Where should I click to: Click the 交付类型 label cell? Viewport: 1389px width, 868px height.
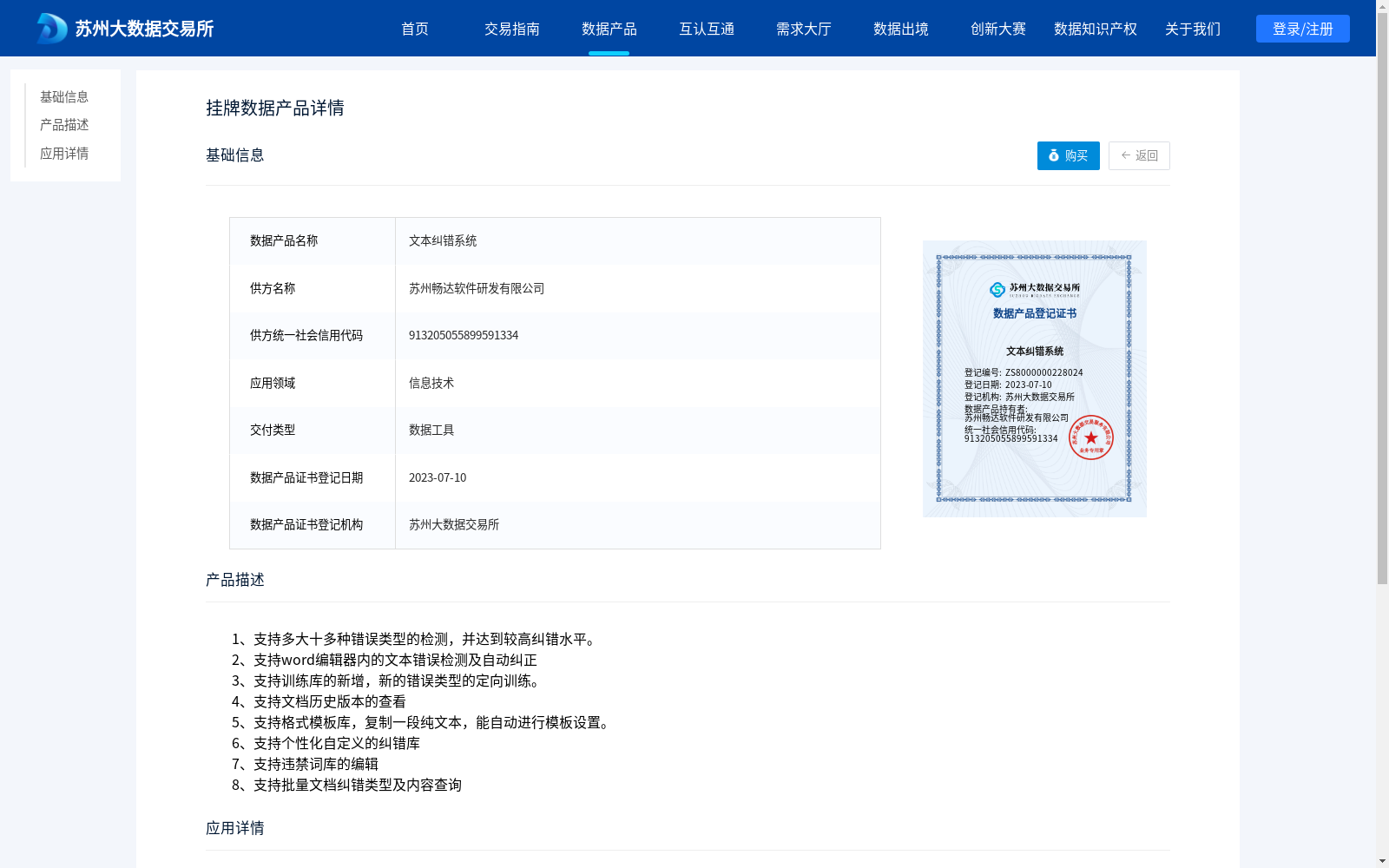point(313,430)
